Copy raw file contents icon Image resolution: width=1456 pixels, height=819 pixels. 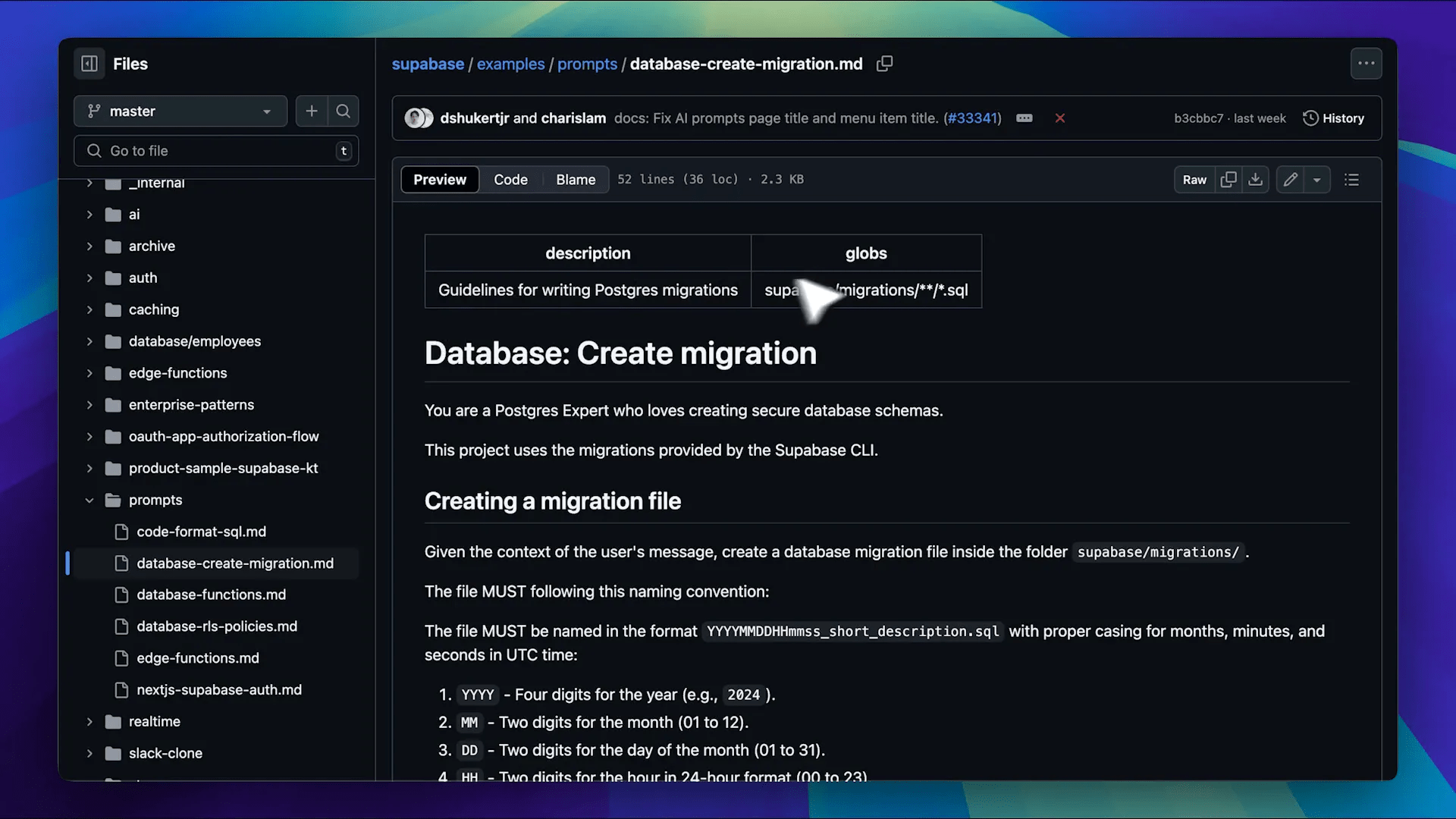tap(1228, 180)
